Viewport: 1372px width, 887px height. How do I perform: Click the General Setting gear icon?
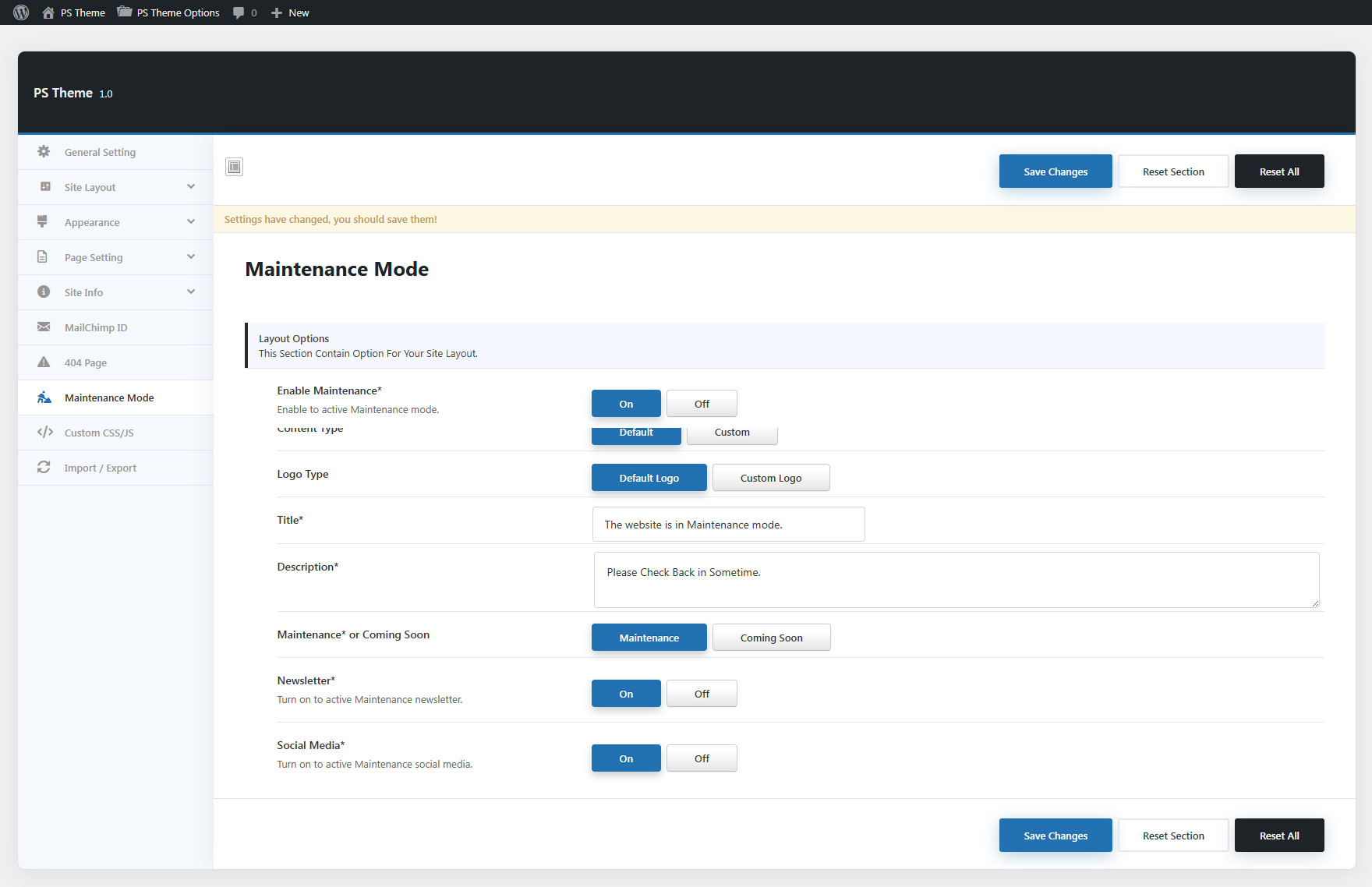[44, 152]
